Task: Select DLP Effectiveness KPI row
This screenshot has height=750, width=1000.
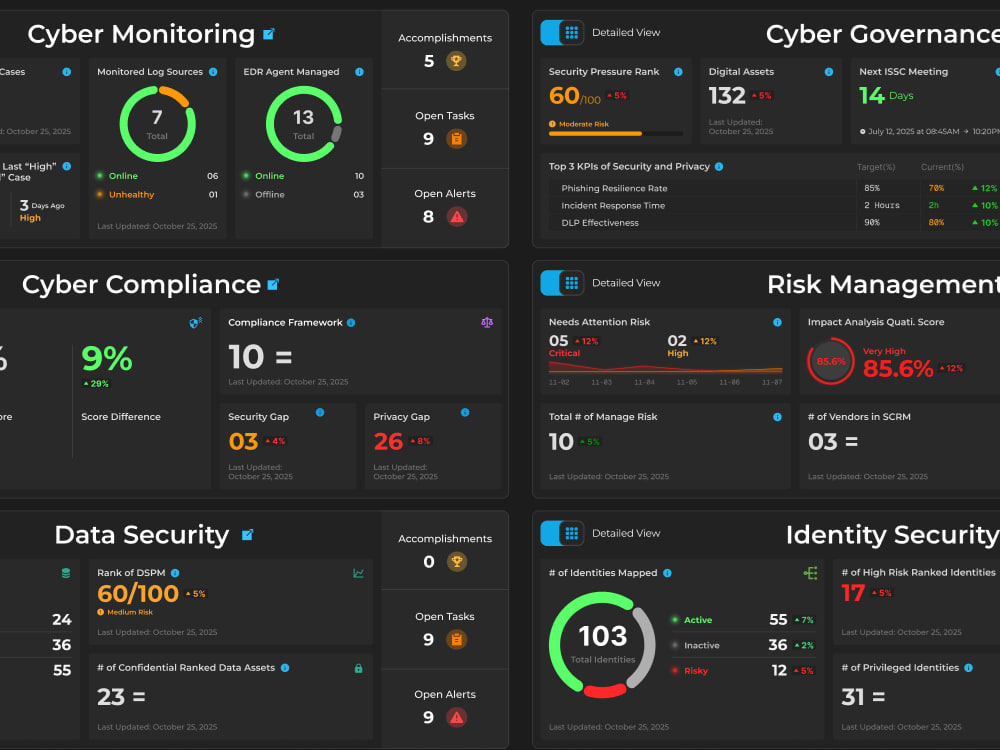Action: 774,223
